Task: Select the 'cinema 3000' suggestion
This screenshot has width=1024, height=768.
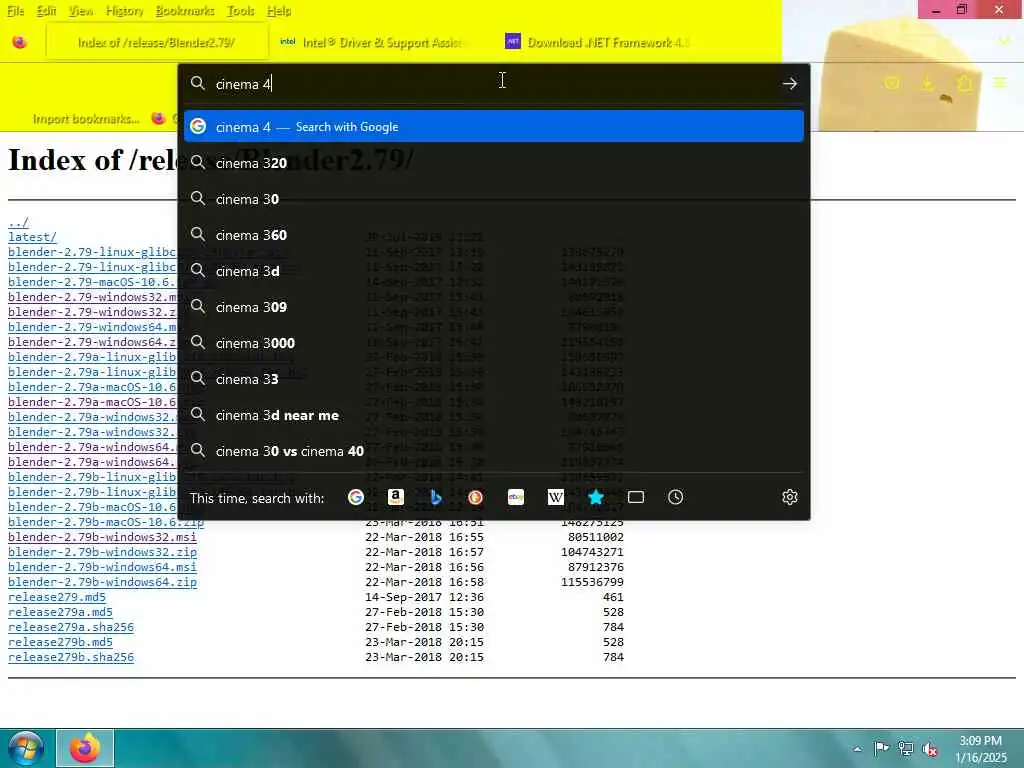Action: click(x=494, y=343)
